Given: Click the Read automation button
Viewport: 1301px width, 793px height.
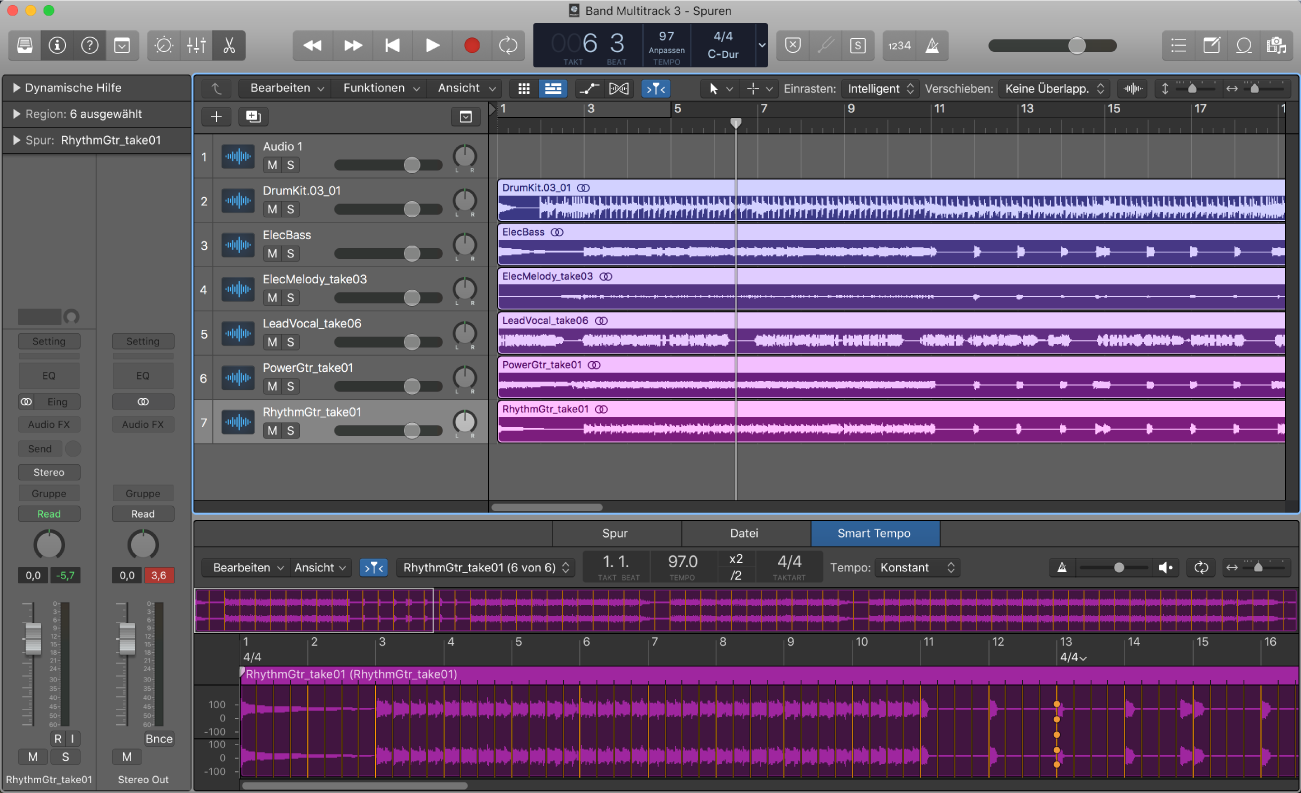Looking at the screenshot, I should pyautogui.click(x=48, y=513).
